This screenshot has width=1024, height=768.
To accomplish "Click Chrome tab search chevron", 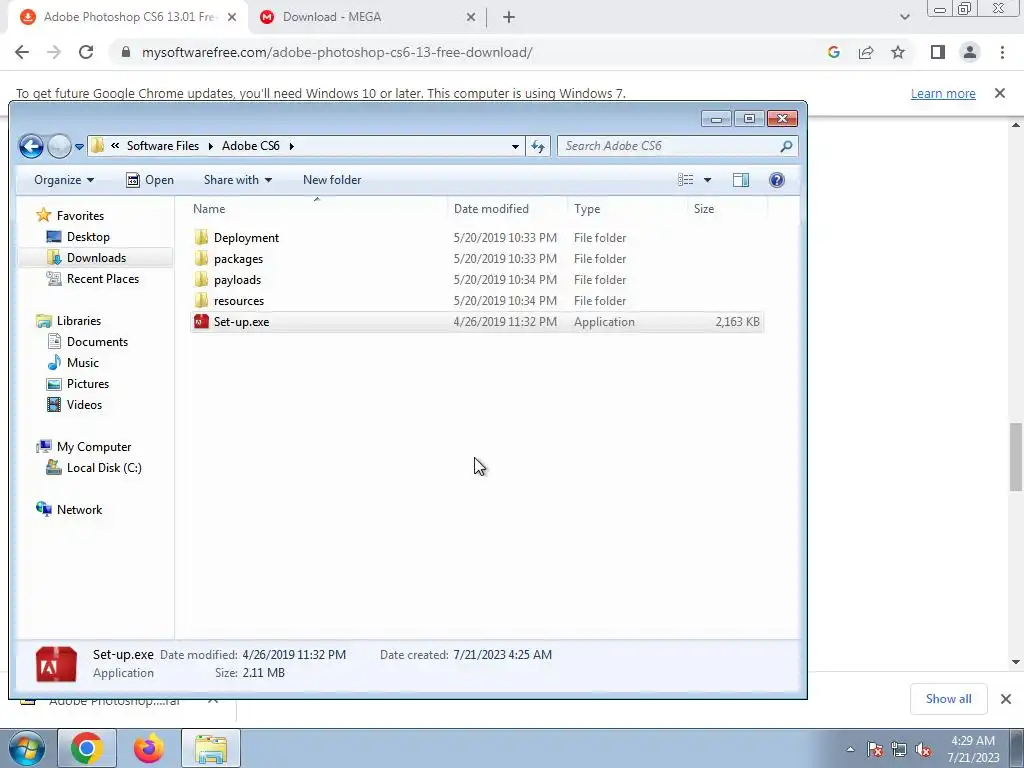I will point(904,18).
